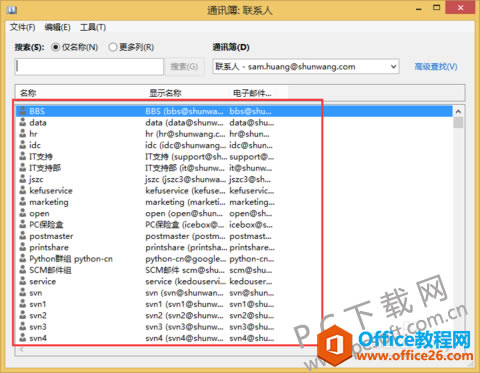Viewport: 480px width, 373px height.
Task: Click the contact list scroll up arrow
Action: click(x=458, y=111)
